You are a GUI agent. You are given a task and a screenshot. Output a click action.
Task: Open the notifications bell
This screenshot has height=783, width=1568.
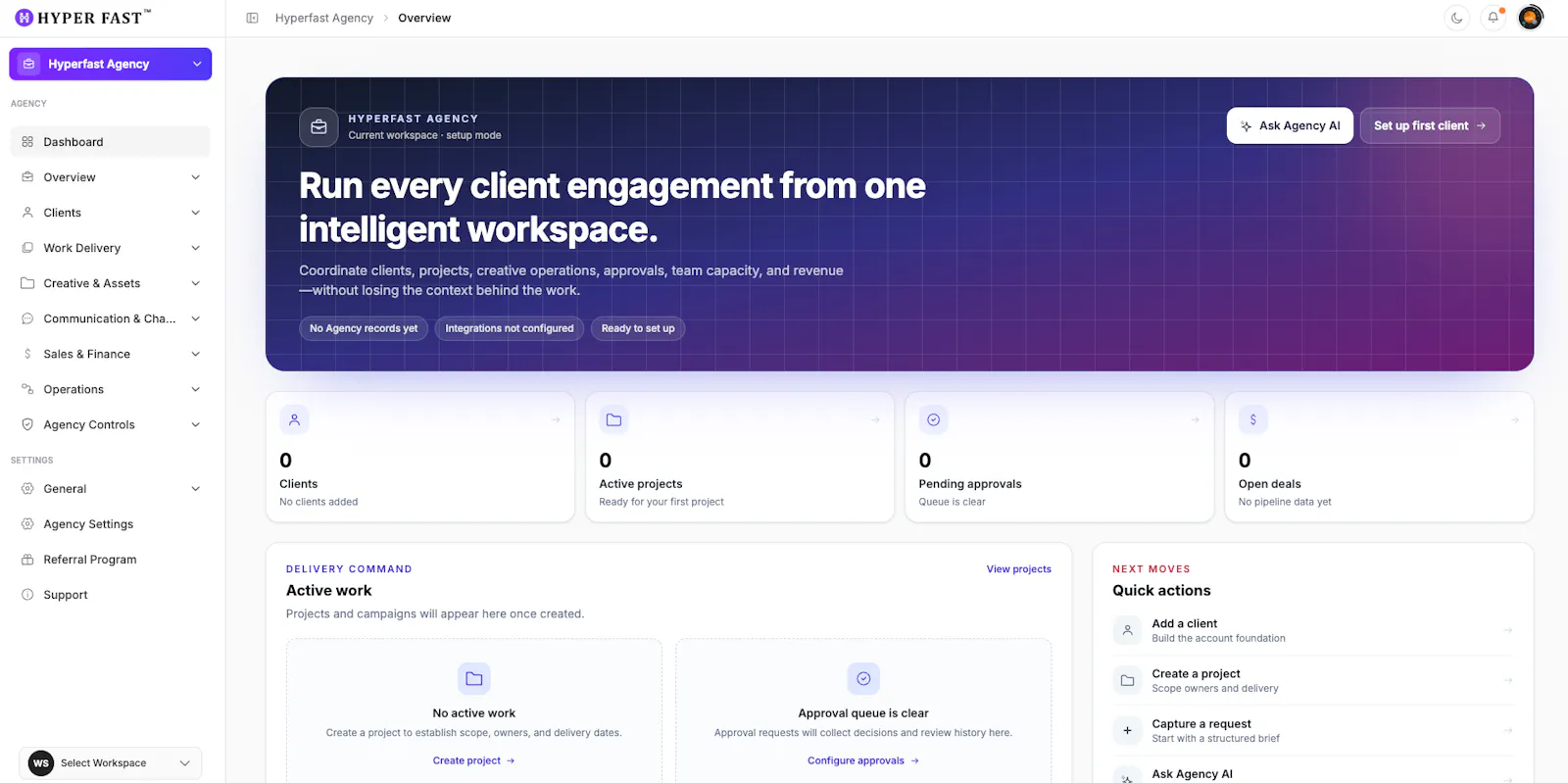click(x=1494, y=18)
